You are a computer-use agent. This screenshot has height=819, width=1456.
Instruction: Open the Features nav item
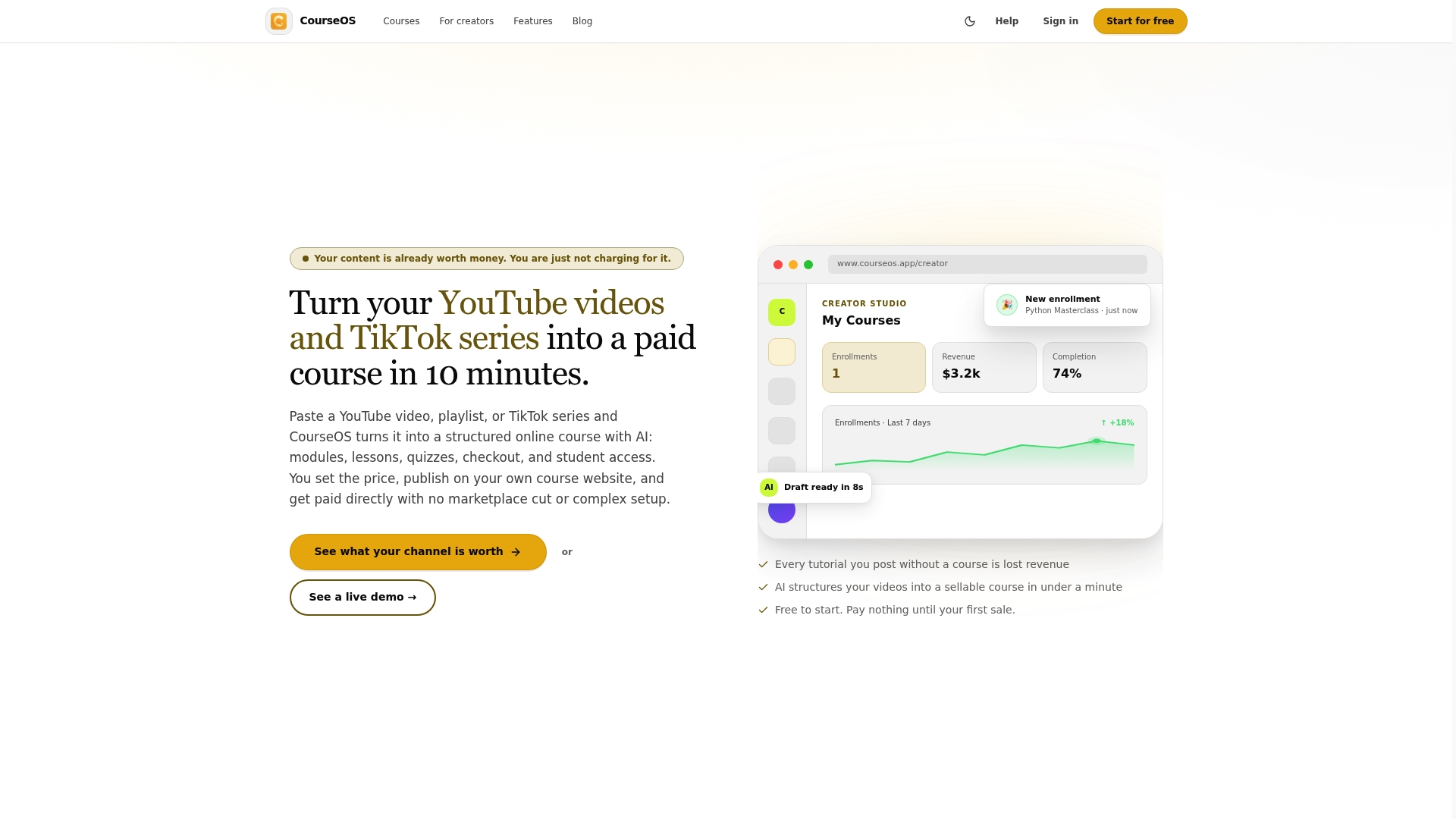click(x=533, y=21)
